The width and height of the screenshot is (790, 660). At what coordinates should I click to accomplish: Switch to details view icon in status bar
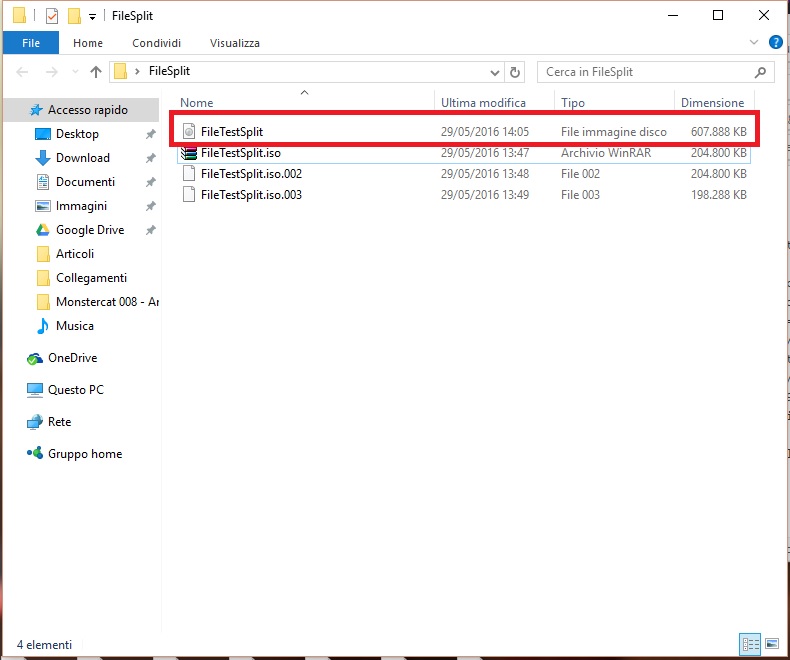(x=750, y=644)
